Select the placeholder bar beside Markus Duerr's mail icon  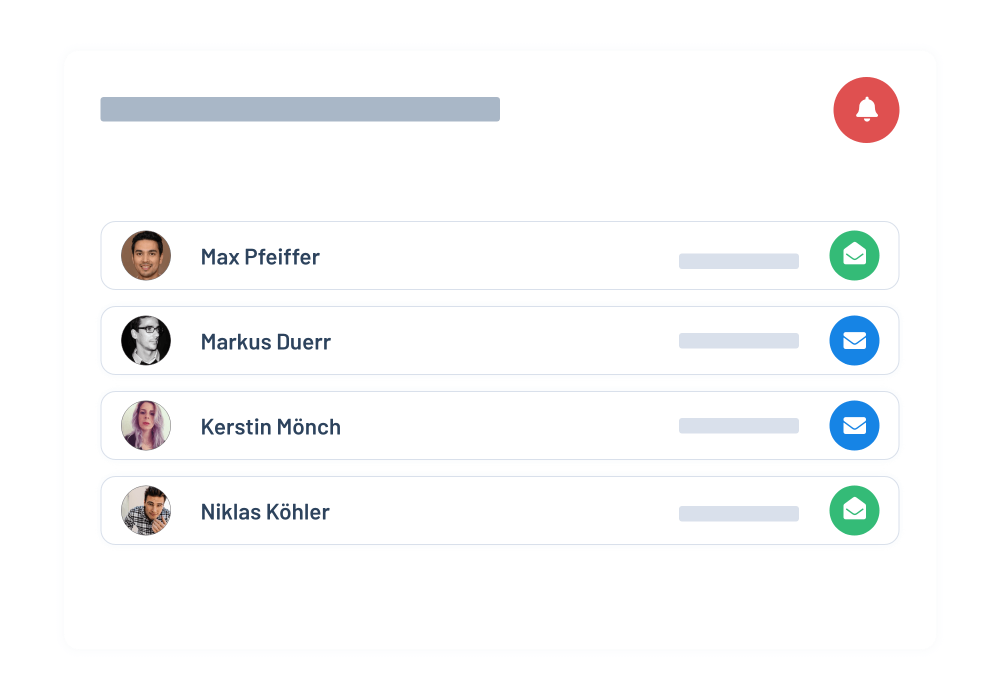[x=738, y=341]
